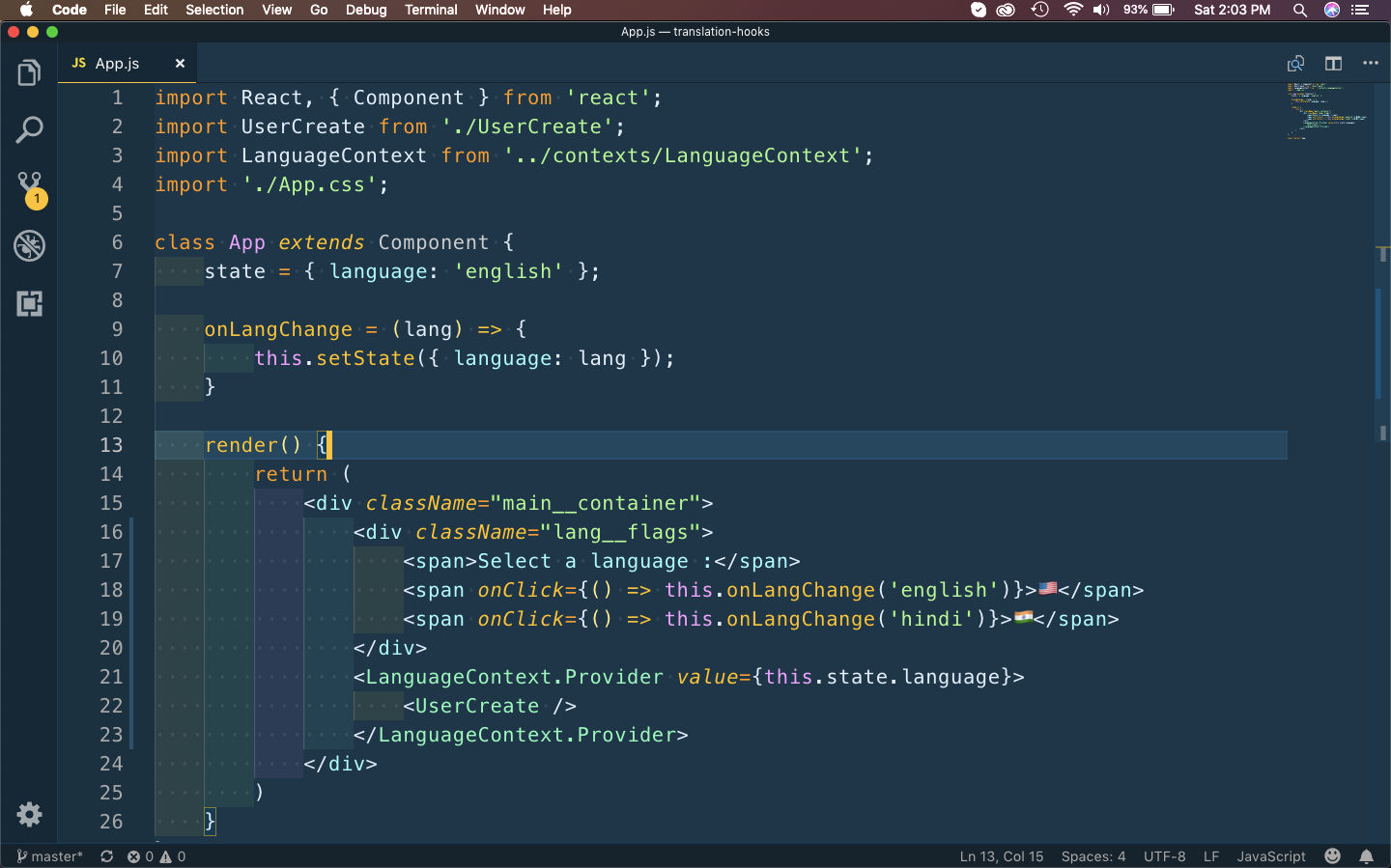
Task: Place cursor on 'english' state value
Action: click(508, 271)
